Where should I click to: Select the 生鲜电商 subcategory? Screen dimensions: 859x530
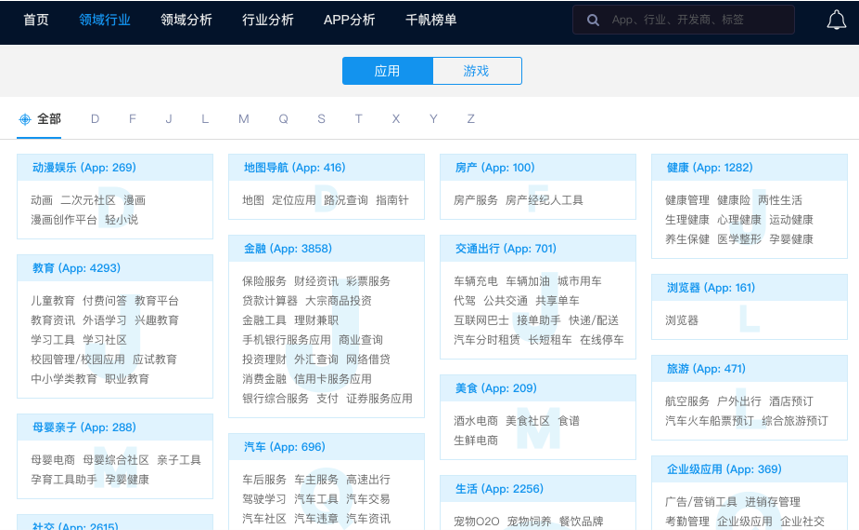tap(476, 441)
